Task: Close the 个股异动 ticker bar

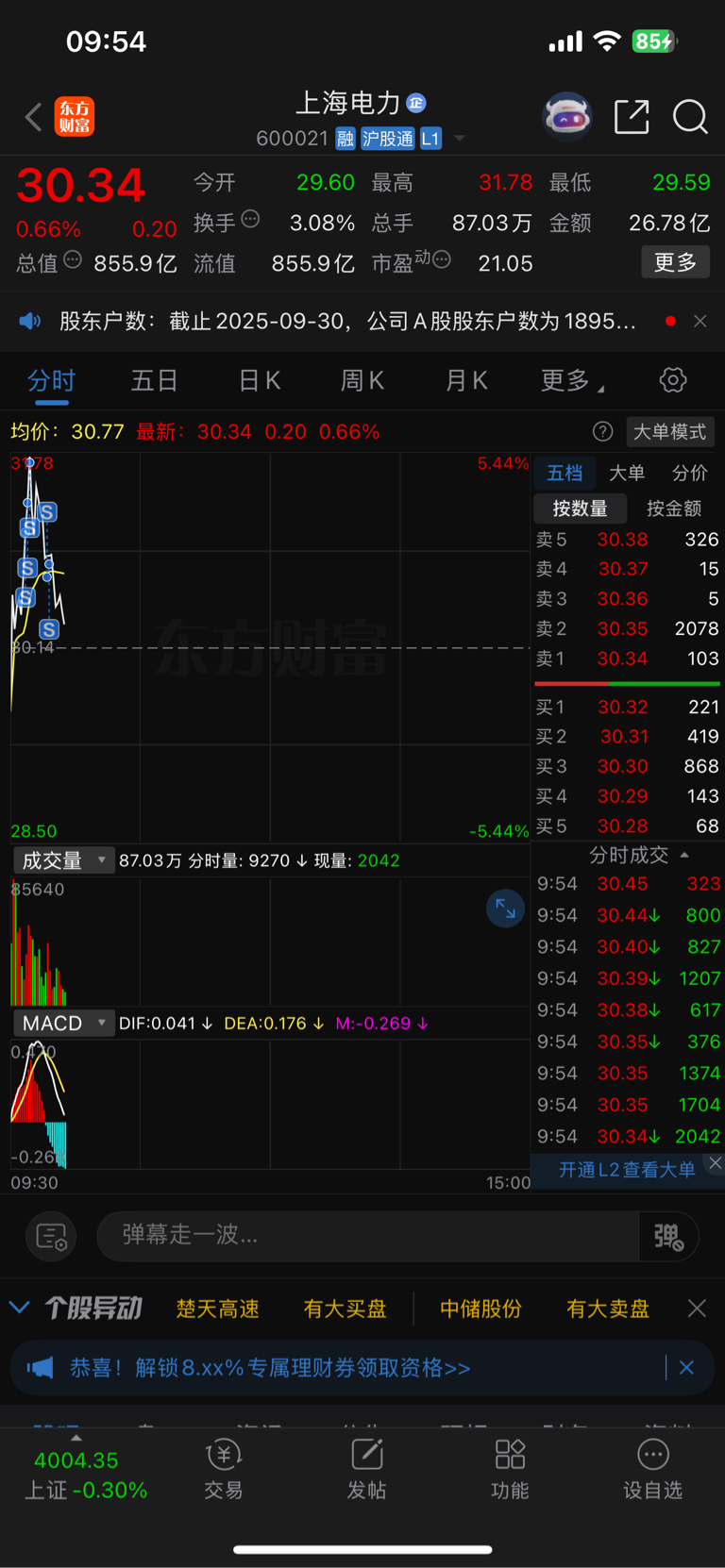Action: click(x=697, y=1309)
